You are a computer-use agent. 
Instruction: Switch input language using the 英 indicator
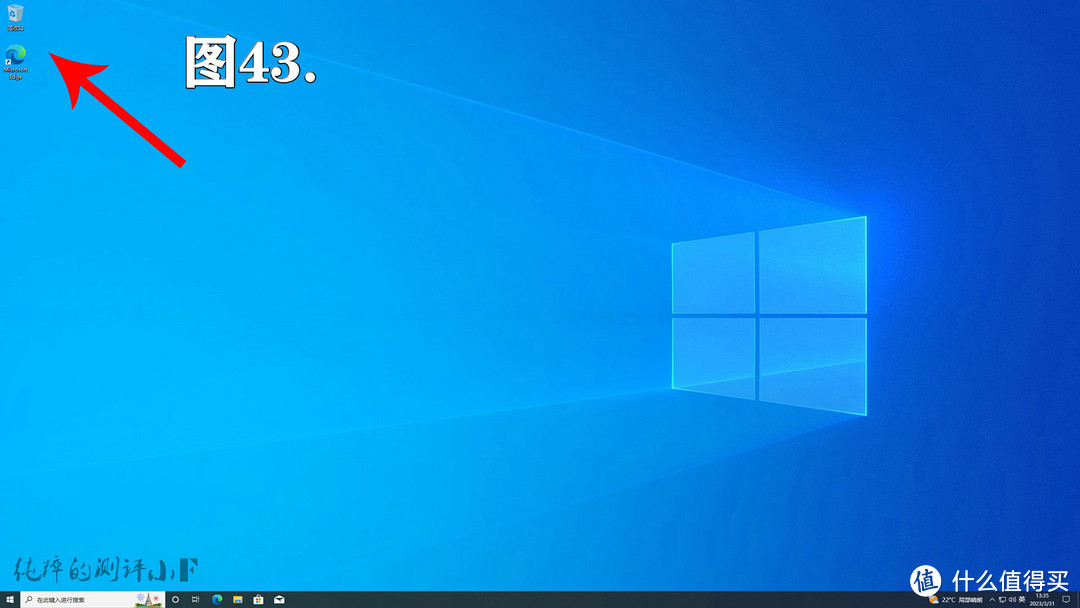point(1022,600)
